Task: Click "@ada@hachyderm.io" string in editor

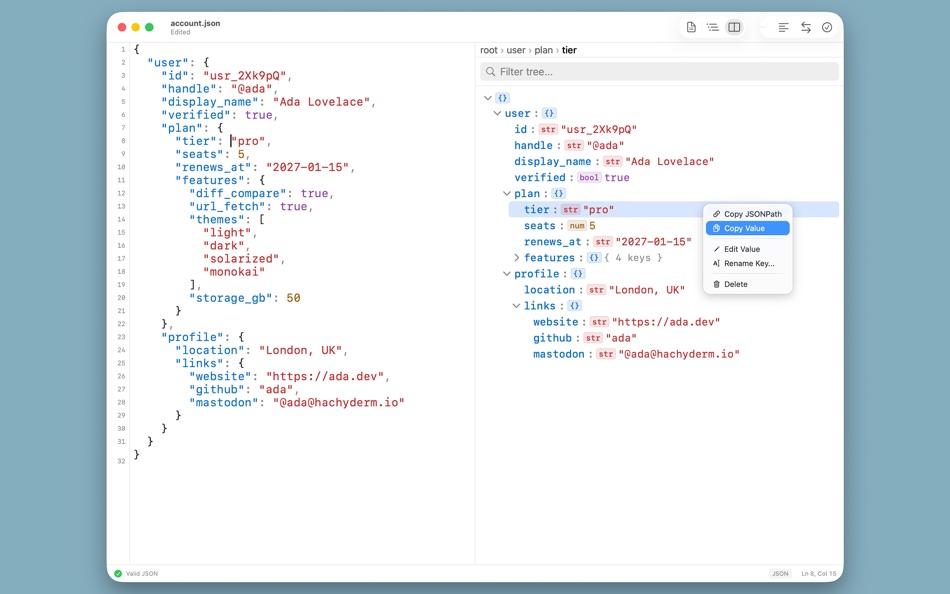Action: pyautogui.click(x=339, y=402)
